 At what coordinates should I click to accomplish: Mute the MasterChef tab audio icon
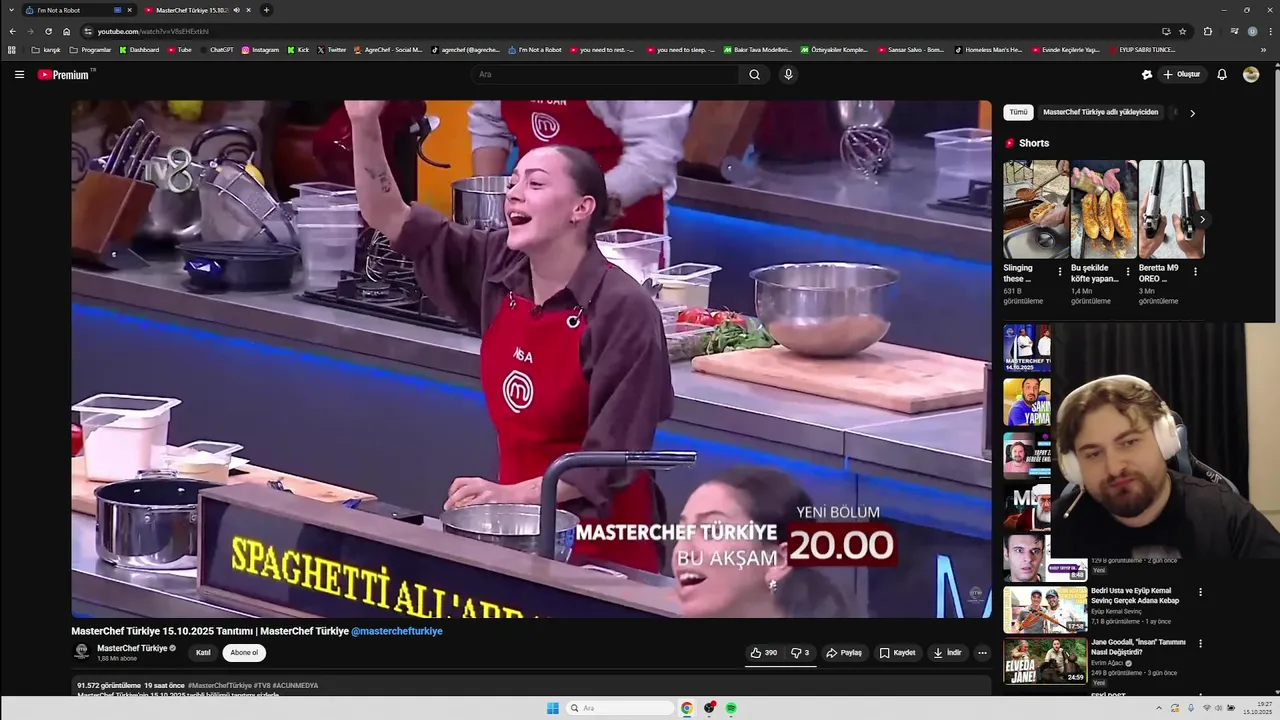236,10
